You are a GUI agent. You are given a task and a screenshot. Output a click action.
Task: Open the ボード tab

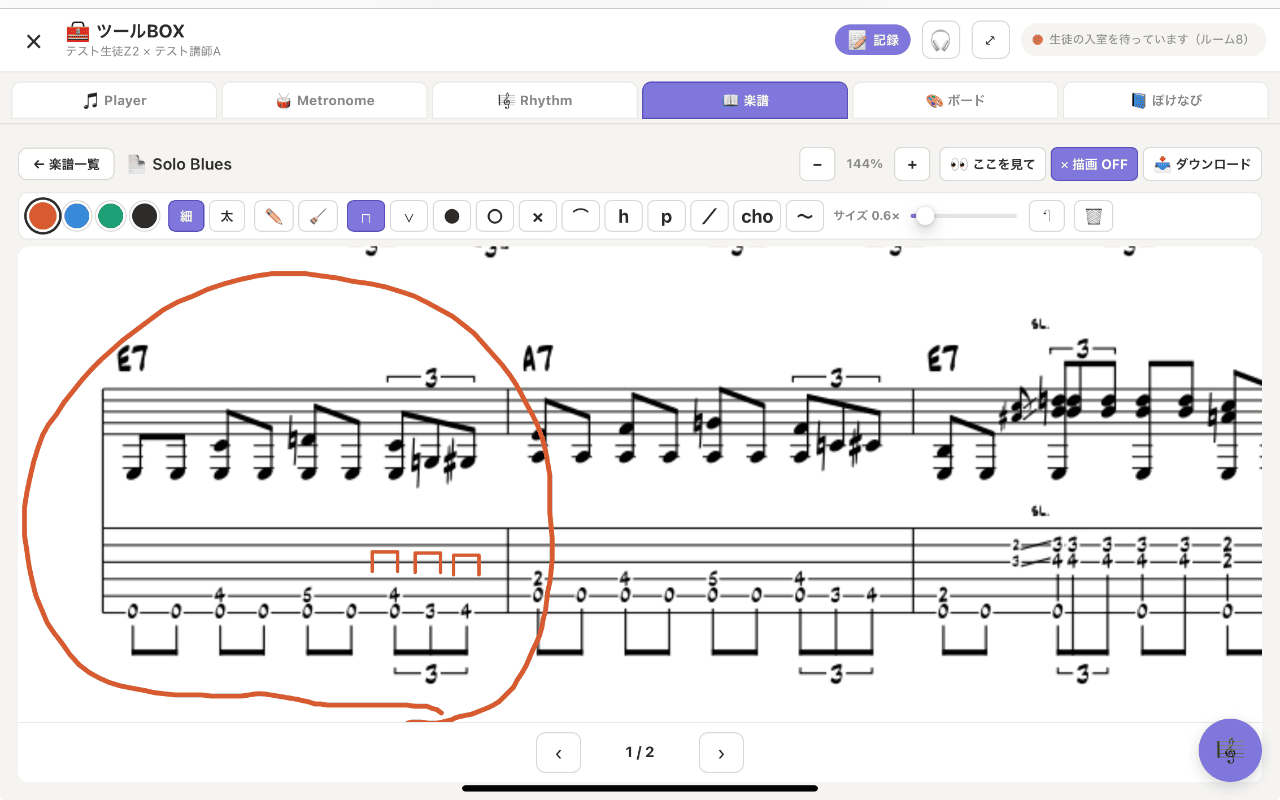coord(955,100)
